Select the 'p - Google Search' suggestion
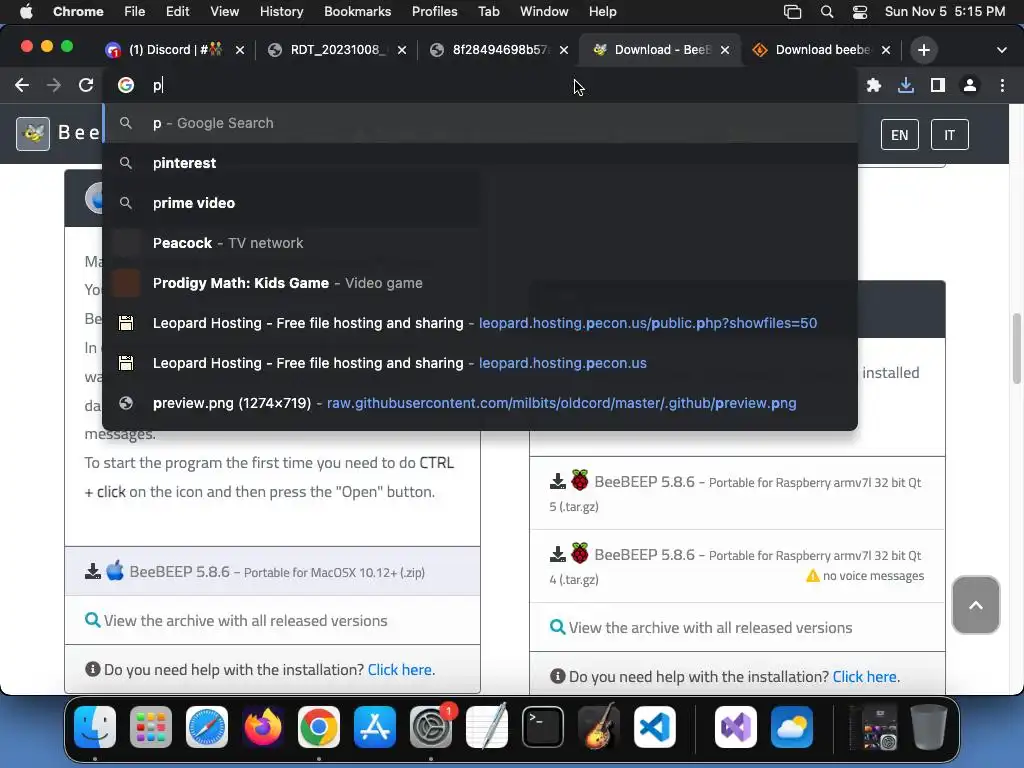 480,123
